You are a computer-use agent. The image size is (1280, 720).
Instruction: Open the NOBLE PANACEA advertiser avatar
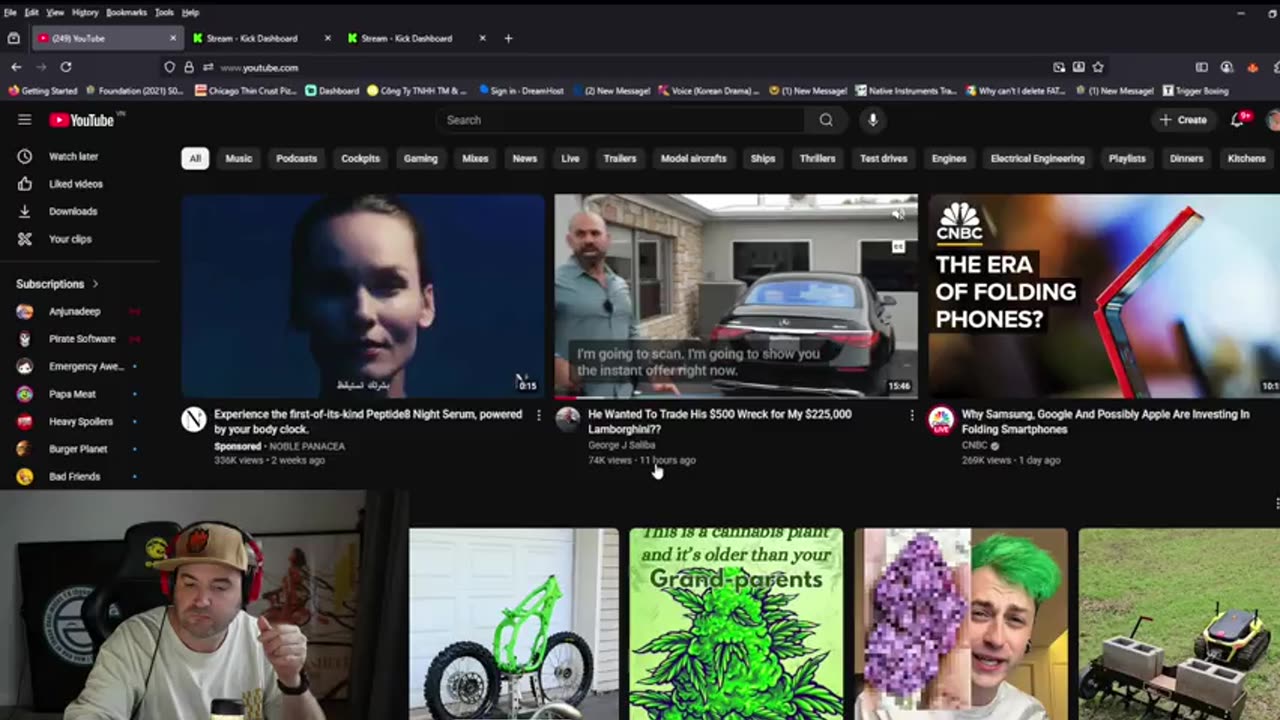pos(194,419)
